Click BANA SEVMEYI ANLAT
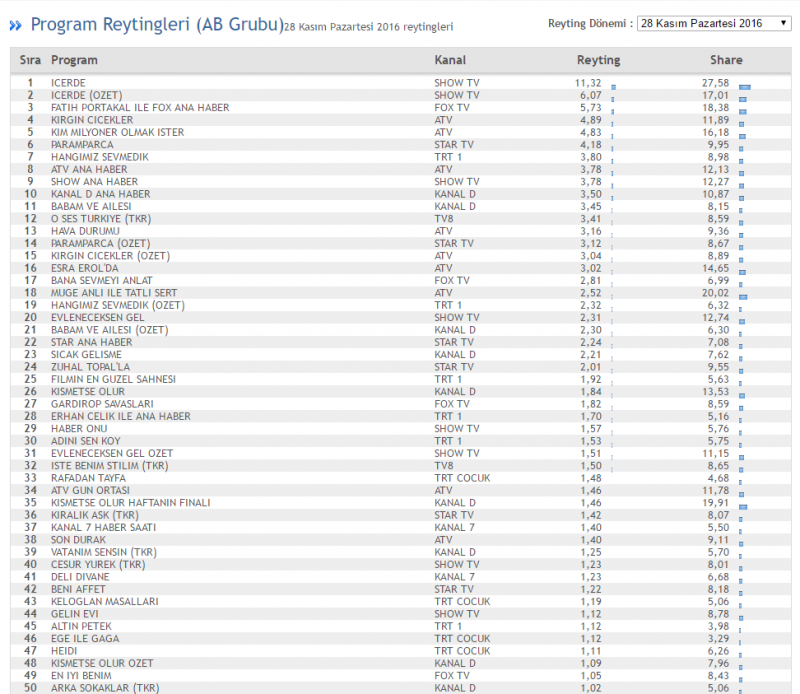800x694 pixels. point(102,281)
